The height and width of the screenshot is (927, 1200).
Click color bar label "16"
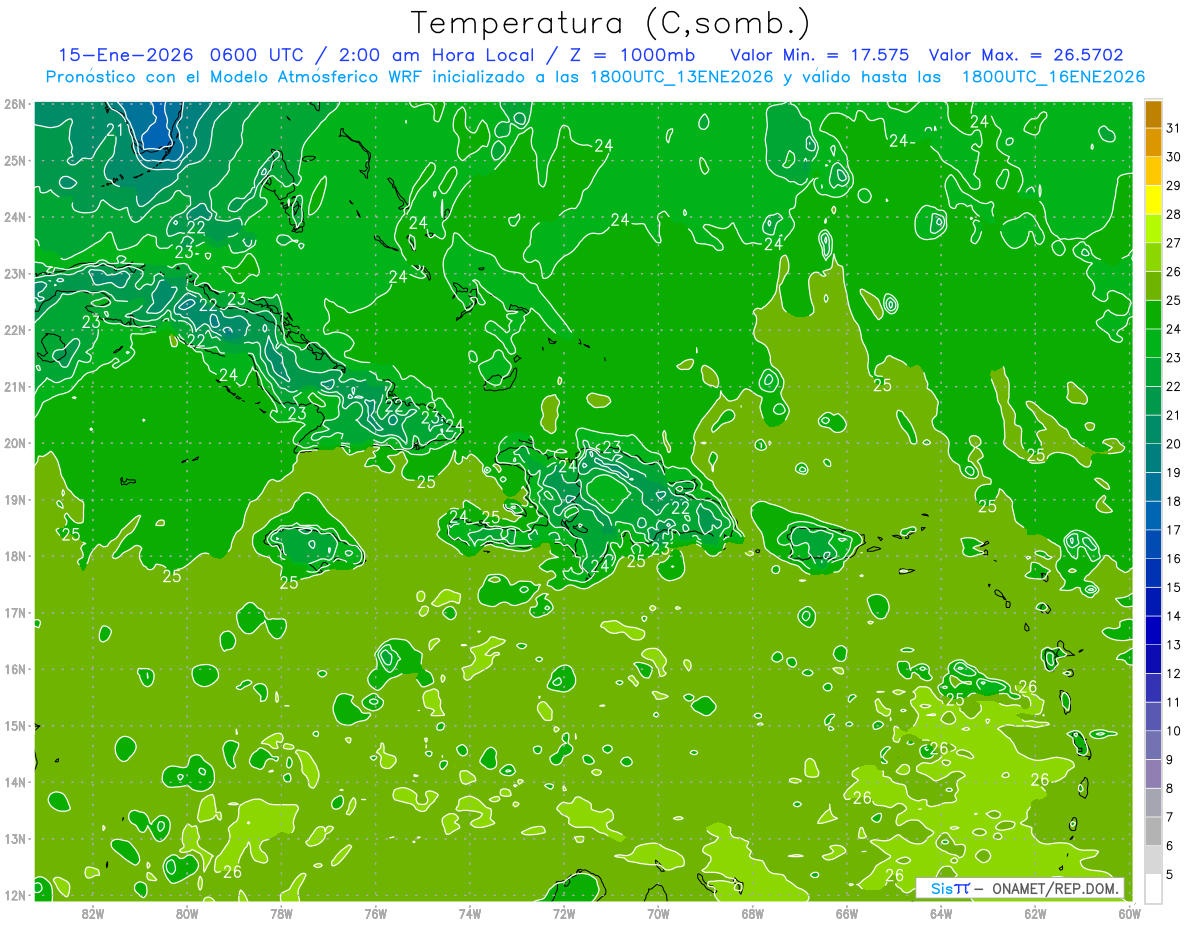pyautogui.click(x=1173, y=559)
